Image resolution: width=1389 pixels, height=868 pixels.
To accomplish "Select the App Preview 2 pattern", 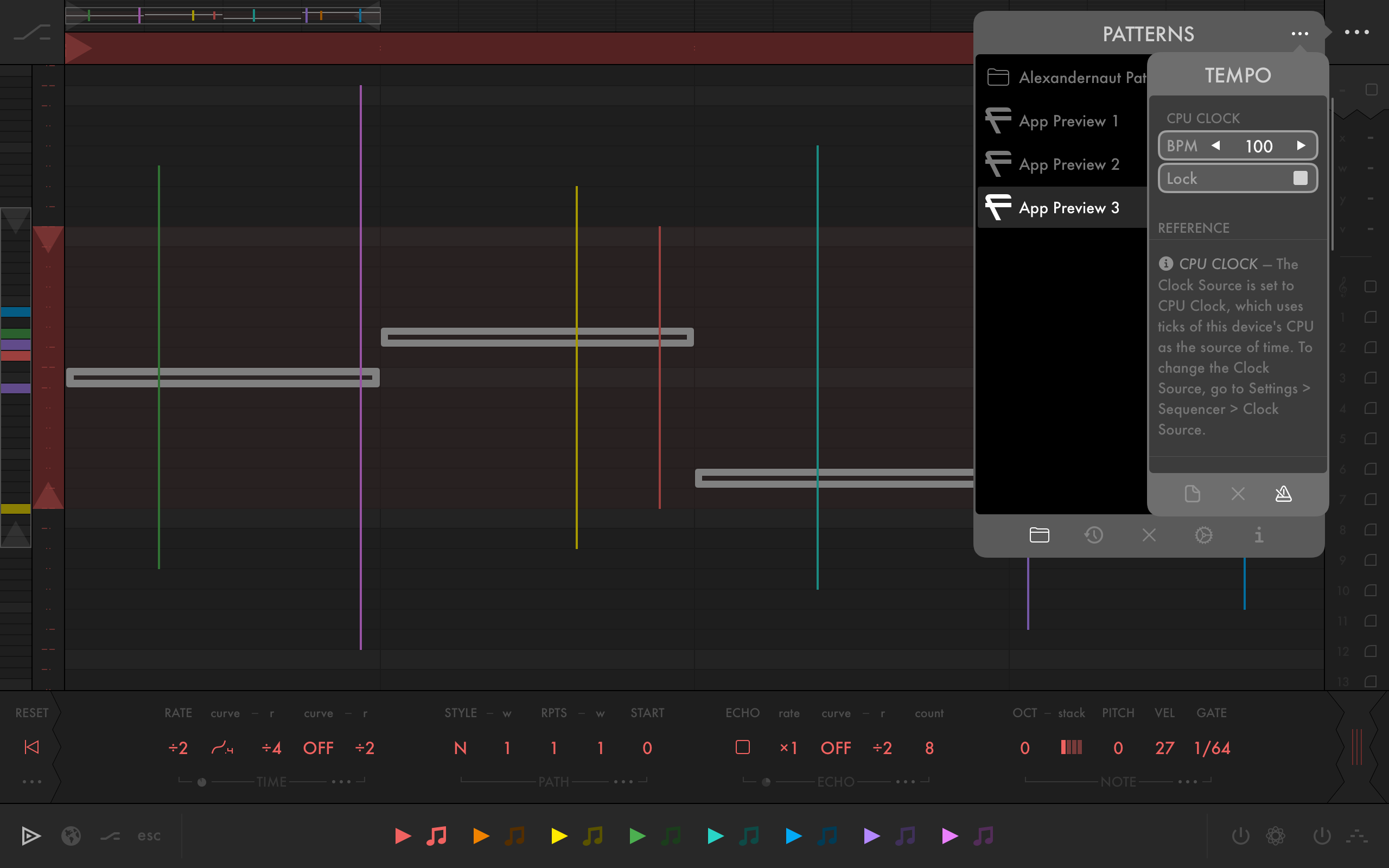I will click(1068, 165).
